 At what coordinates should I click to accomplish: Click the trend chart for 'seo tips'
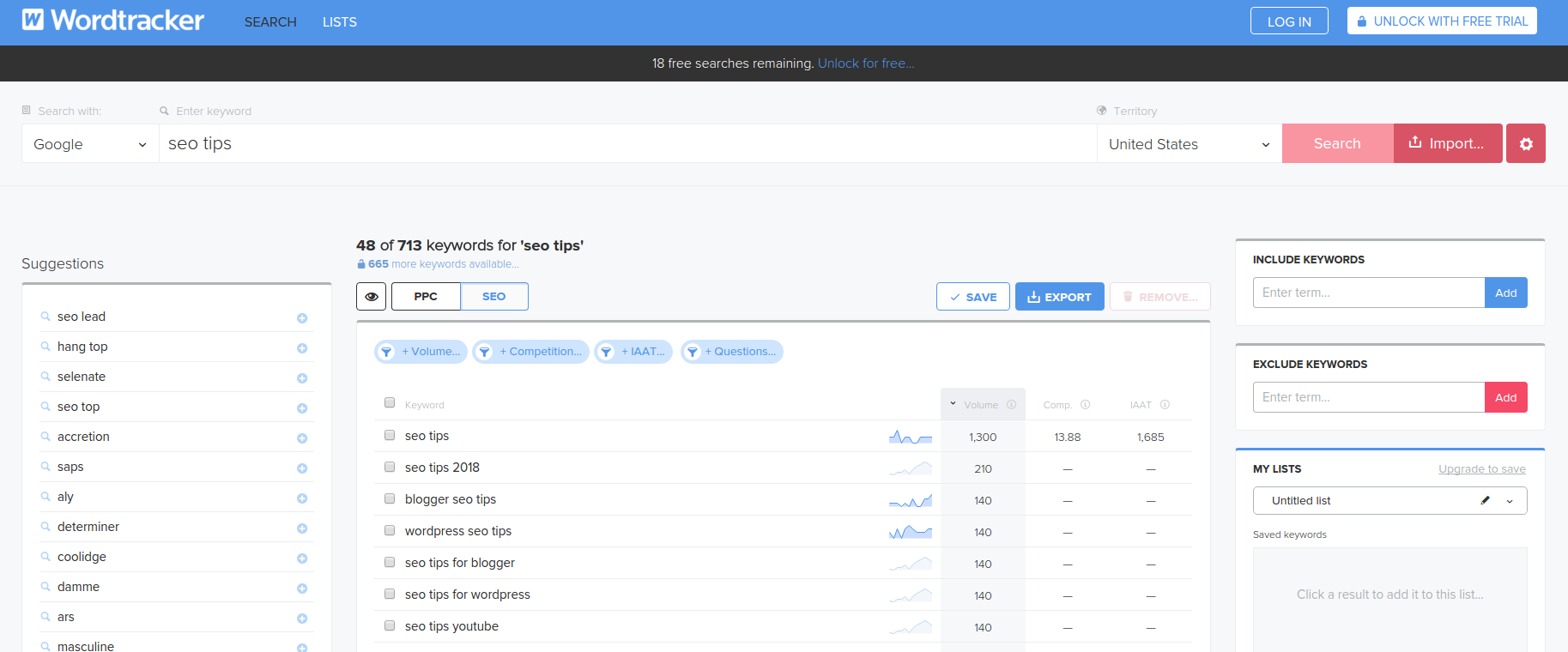[911, 437]
